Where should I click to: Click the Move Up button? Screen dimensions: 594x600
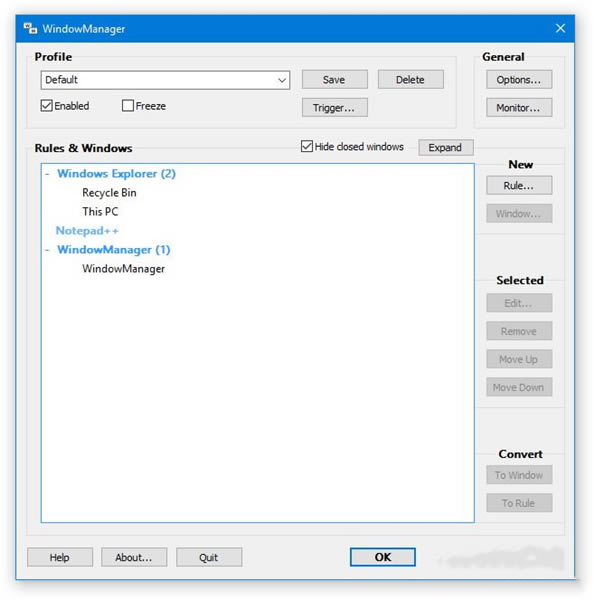tap(519, 359)
